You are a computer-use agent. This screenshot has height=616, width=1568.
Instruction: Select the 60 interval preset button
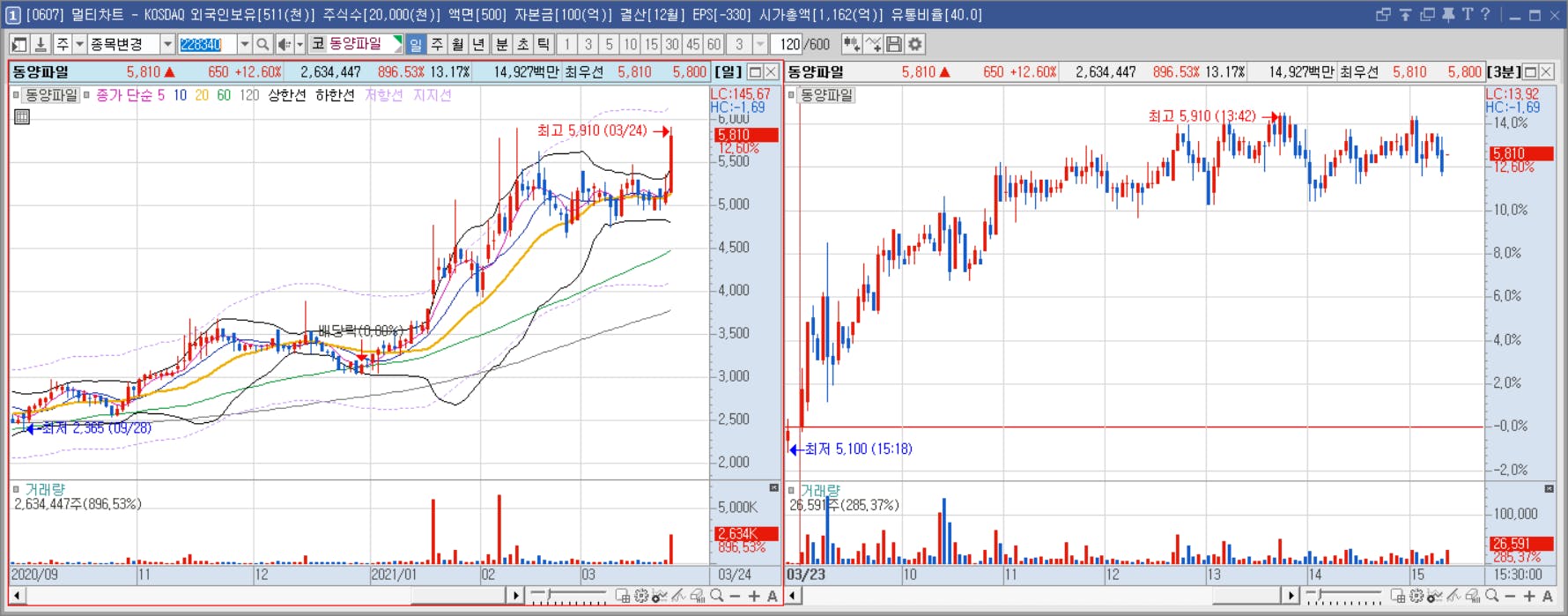click(x=714, y=44)
